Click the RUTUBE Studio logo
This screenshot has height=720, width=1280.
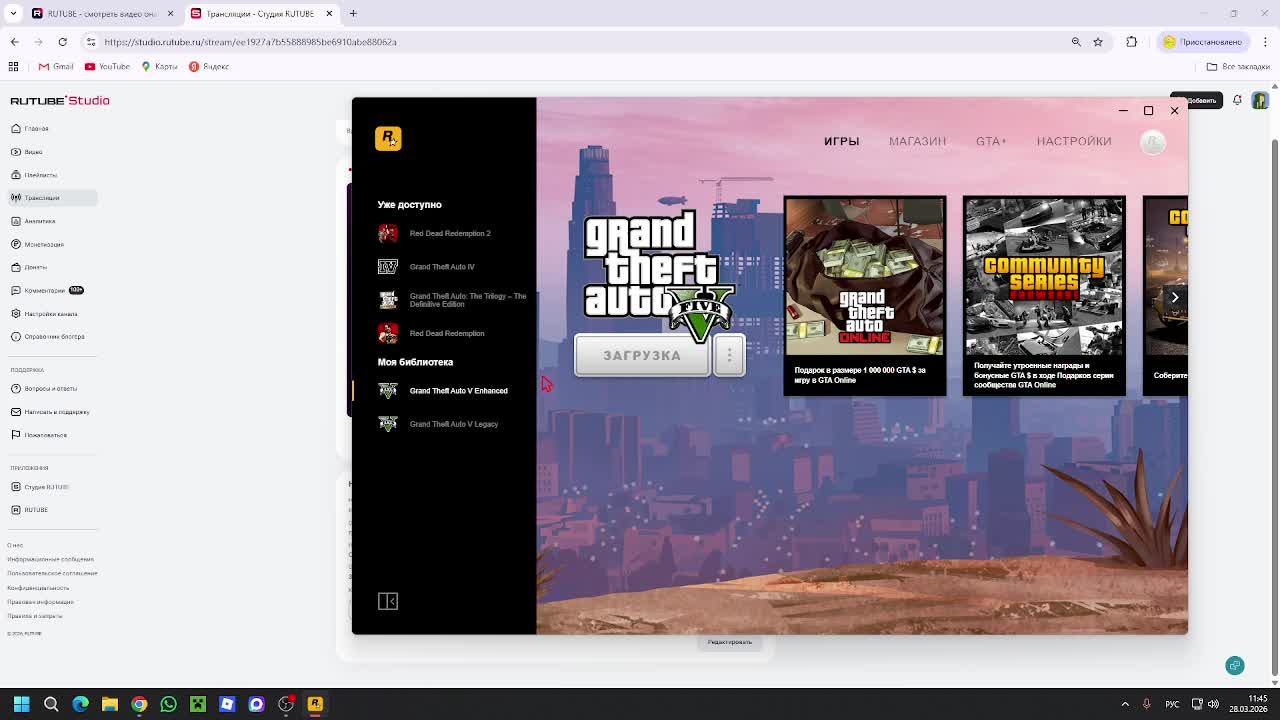point(60,101)
